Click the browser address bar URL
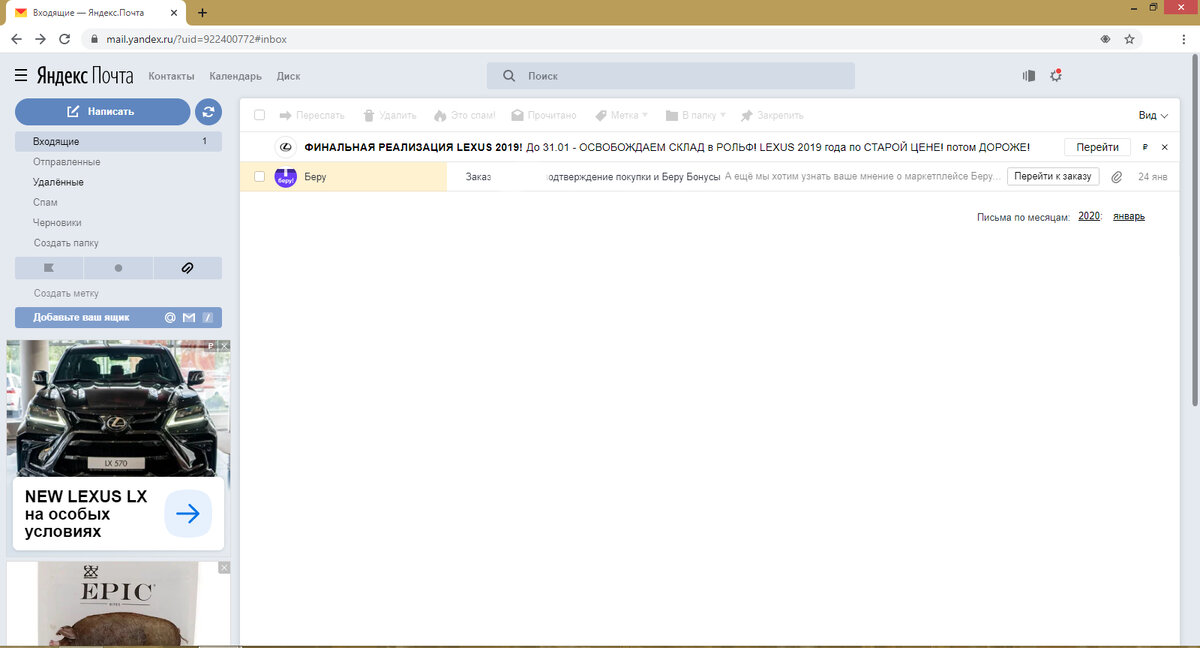This screenshot has width=1200, height=648. click(x=197, y=39)
